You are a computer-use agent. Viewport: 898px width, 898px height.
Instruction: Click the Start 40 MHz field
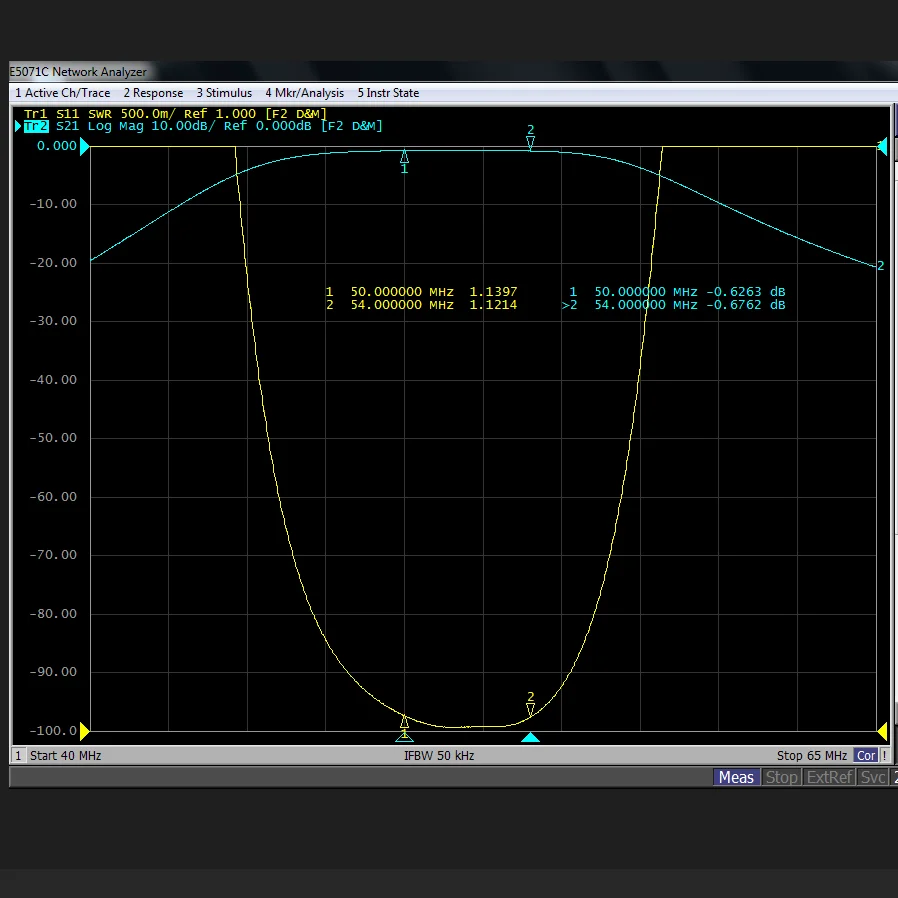(x=65, y=756)
